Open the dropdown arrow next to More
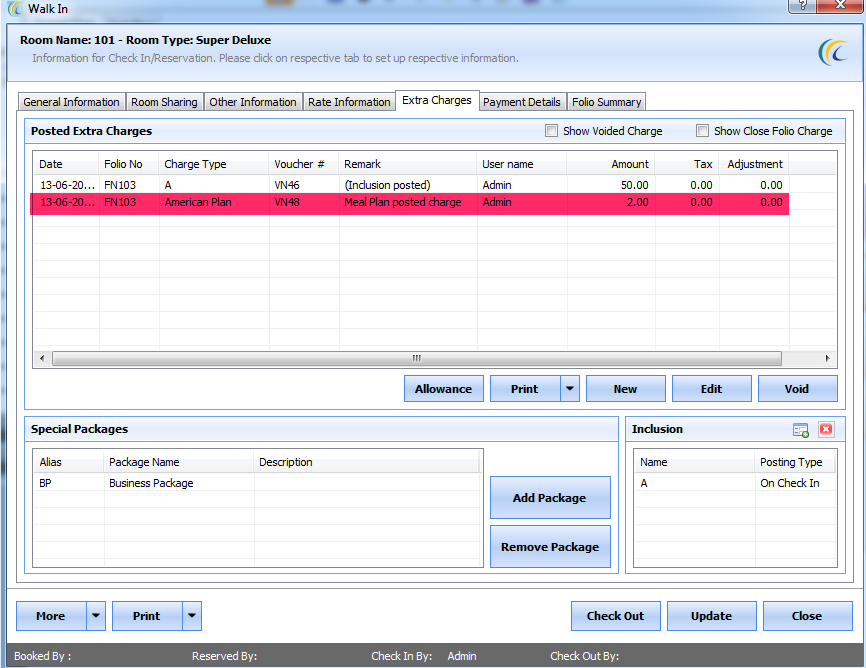This screenshot has height=668, width=866. click(x=96, y=616)
